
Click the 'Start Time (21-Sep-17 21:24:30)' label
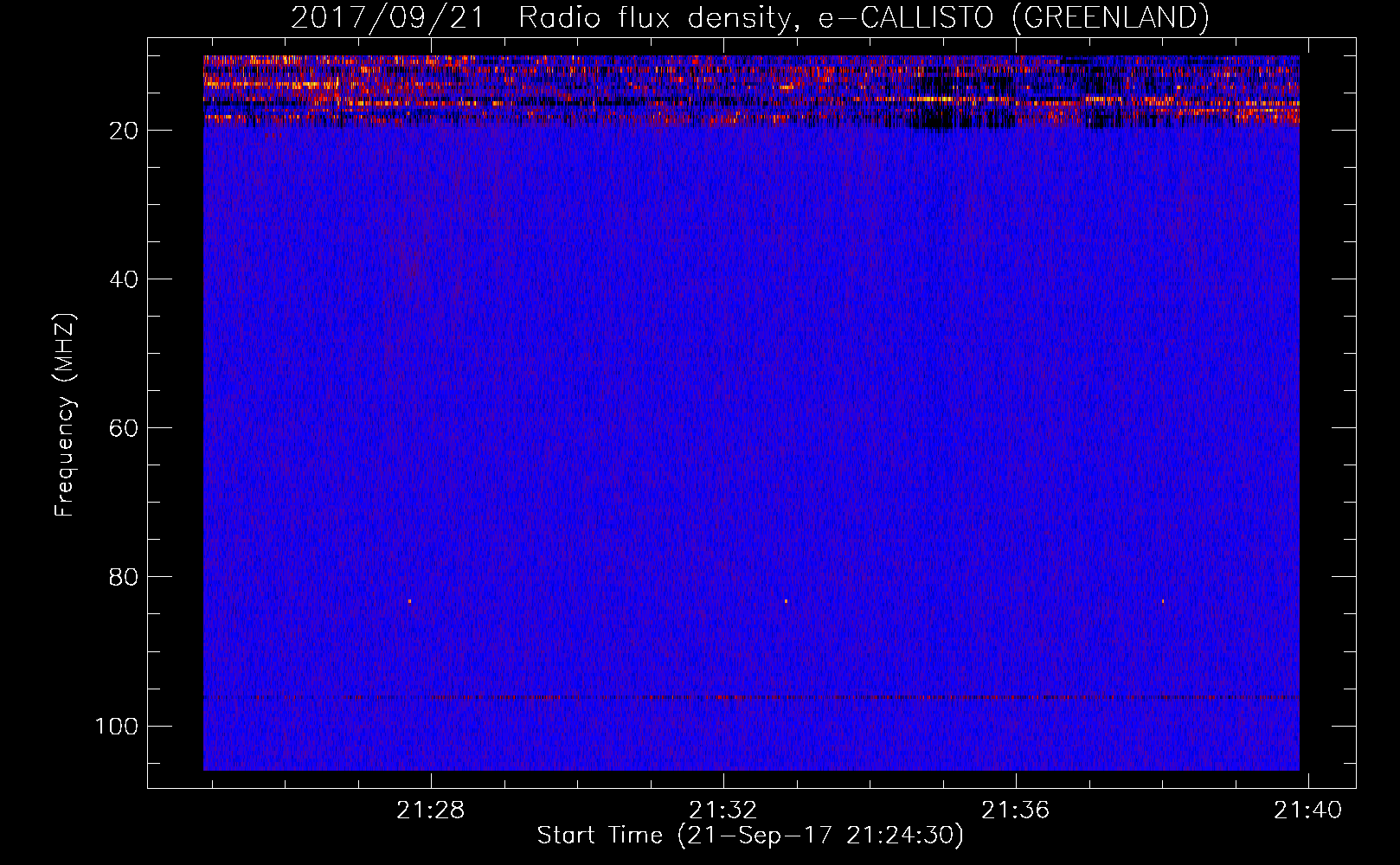tap(750, 836)
